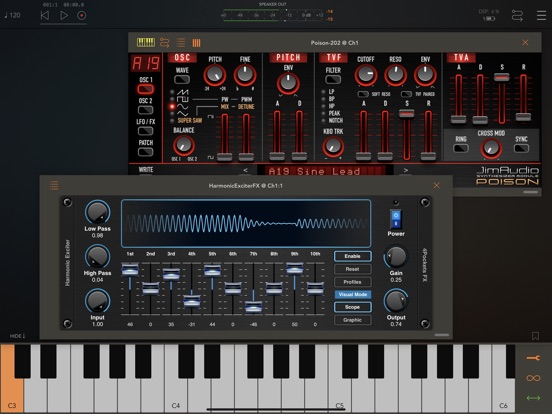Click the CUTOFF knob

pyautogui.click(x=366, y=75)
